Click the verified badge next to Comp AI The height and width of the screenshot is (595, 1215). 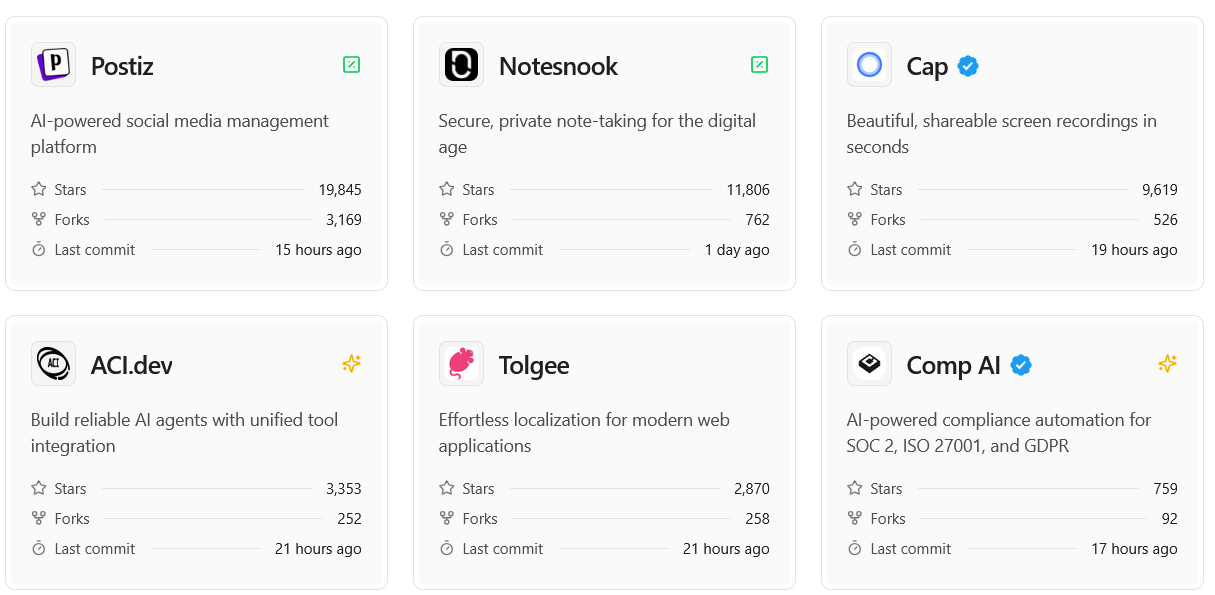coord(1020,365)
